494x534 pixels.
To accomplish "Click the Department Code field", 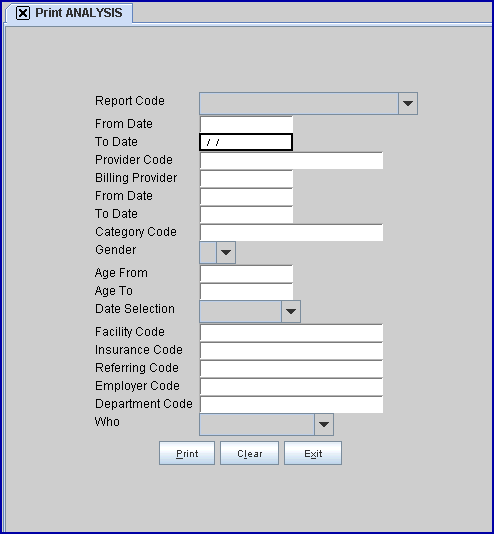I will (x=291, y=404).
